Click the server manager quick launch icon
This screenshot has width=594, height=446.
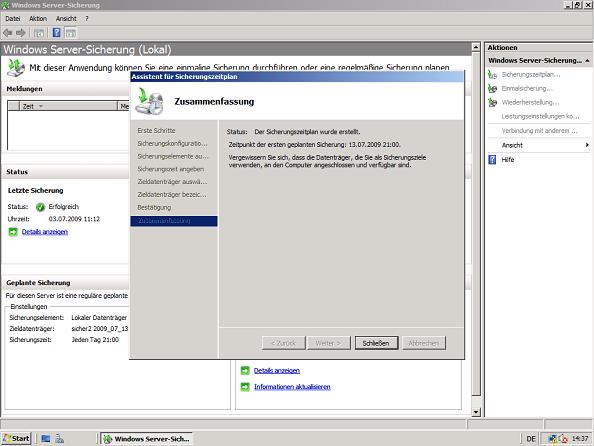(59, 438)
